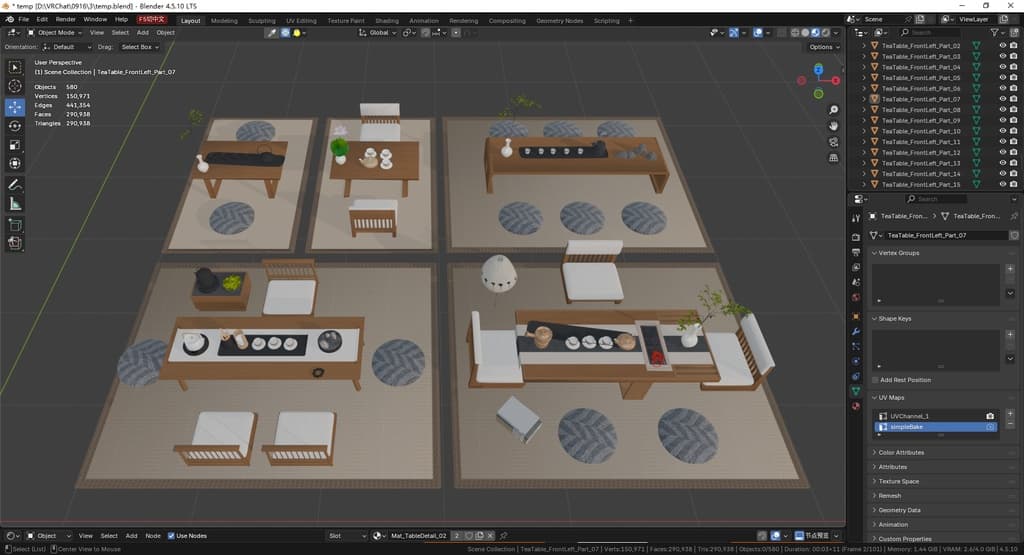Select the simpleBake UV map
Screen dimensions: 1024x555
pos(936,427)
